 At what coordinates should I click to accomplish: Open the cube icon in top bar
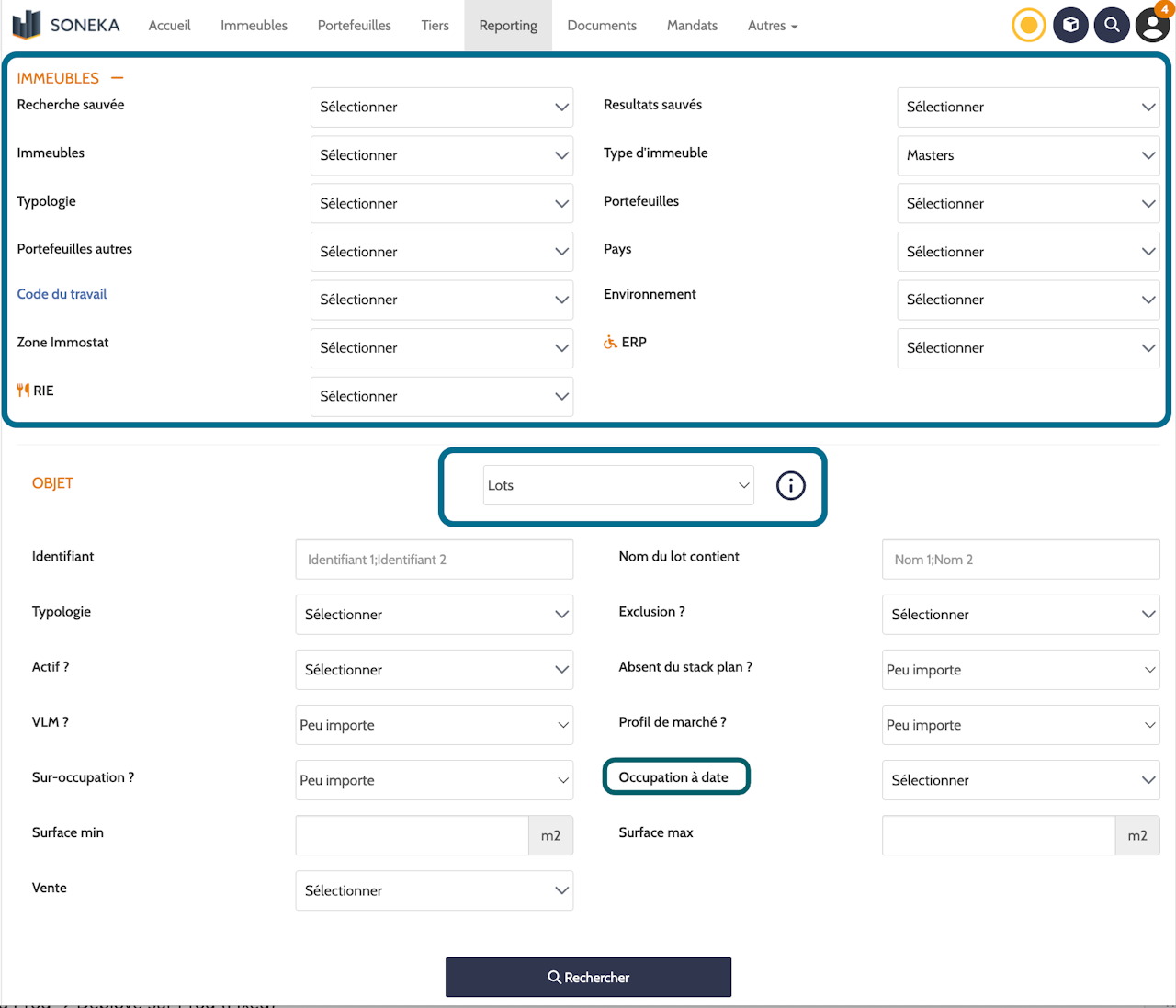coord(1070,25)
